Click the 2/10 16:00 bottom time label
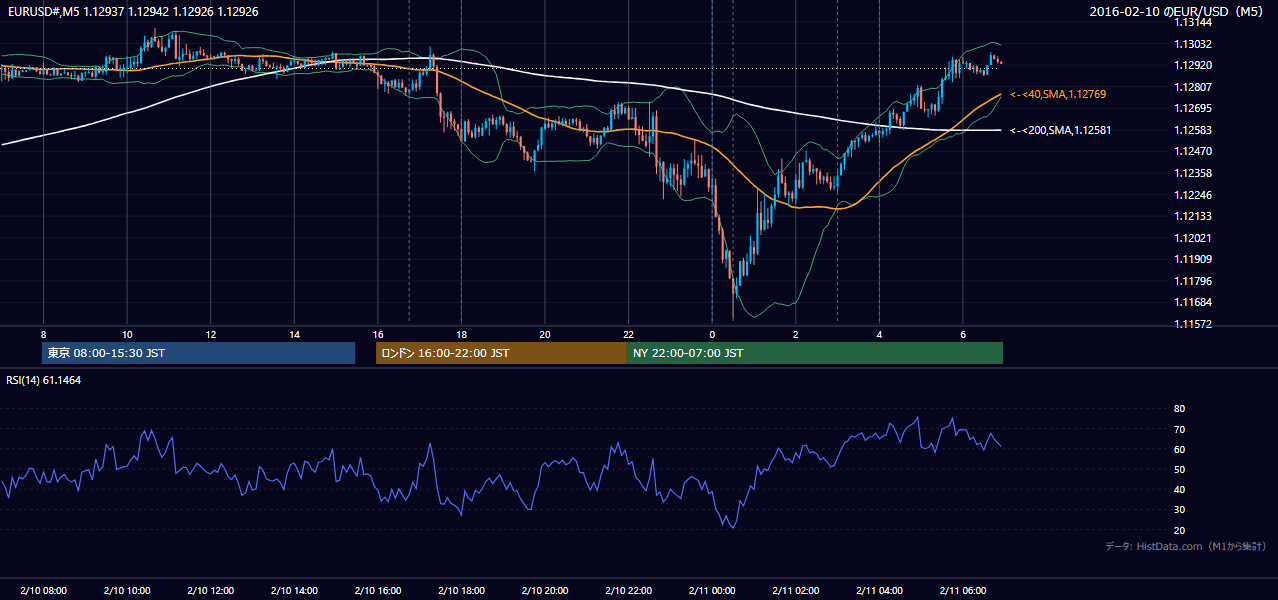The image size is (1278, 600). pyautogui.click(x=377, y=591)
